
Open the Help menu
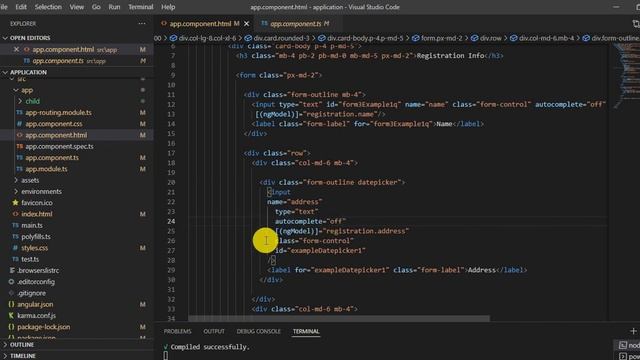(x=168, y=7)
